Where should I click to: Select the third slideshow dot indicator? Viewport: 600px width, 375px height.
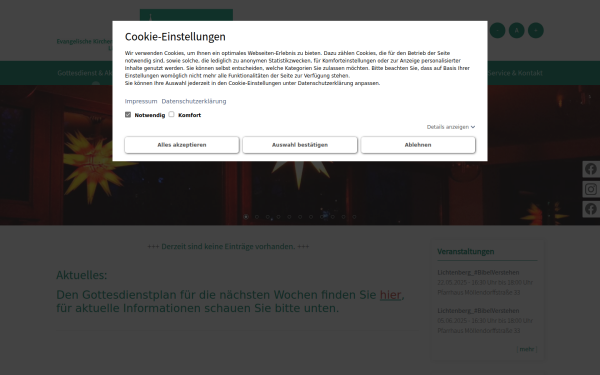pos(267,217)
